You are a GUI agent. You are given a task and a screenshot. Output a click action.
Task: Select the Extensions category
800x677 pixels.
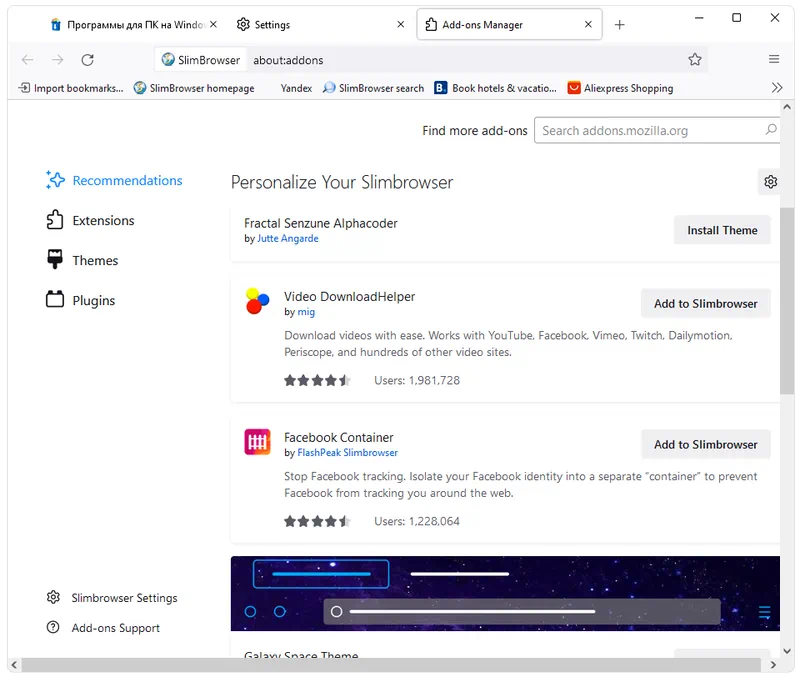pos(90,220)
